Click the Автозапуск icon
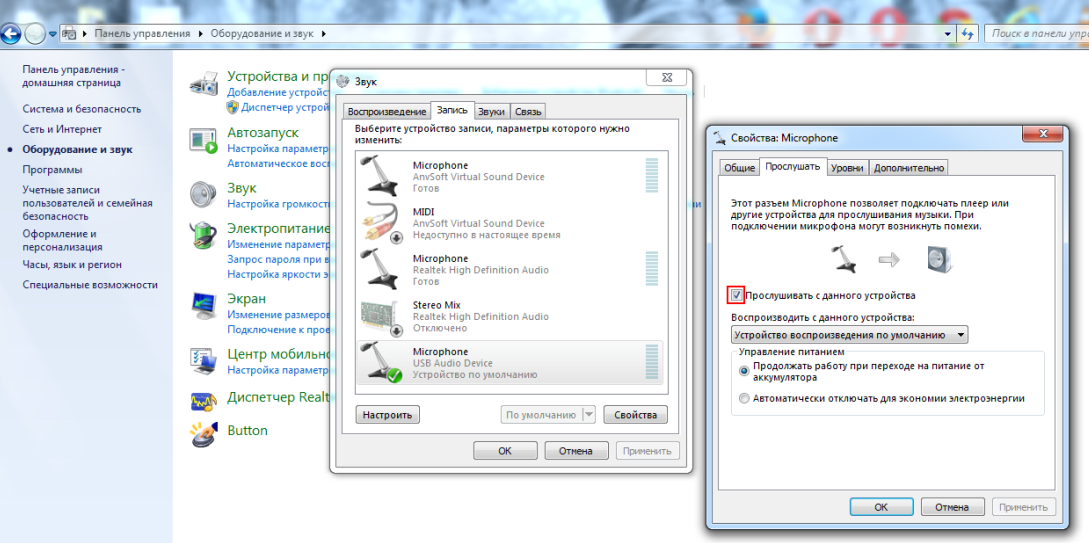This screenshot has height=543, width=1089. pyautogui.click(x=203, y=140)
